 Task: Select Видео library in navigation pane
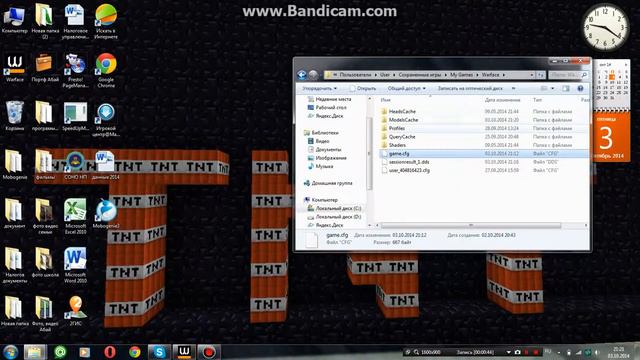pyautogui.click(x=322, y=141)
